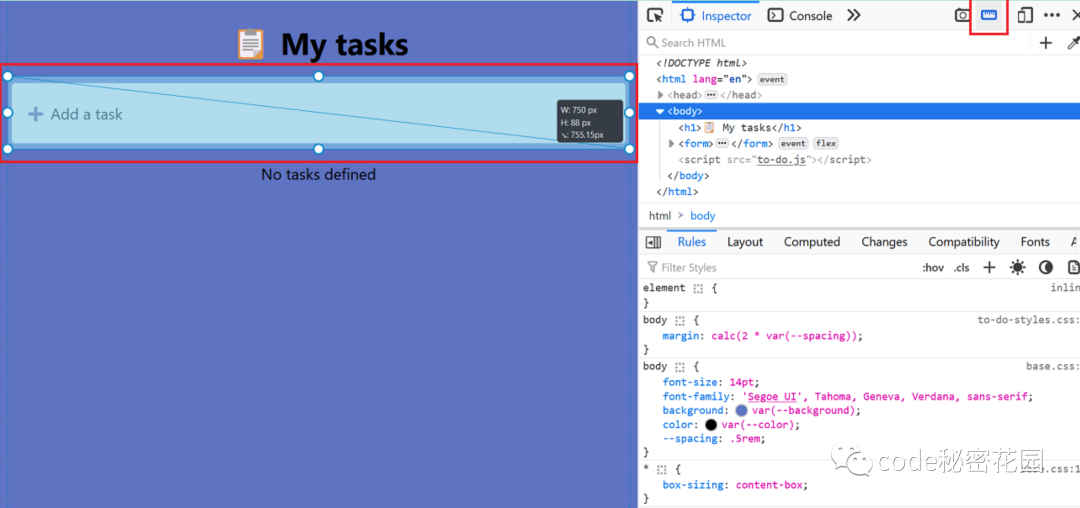Toggle :hov pseudo-class panel

click(x=933, y=268)
